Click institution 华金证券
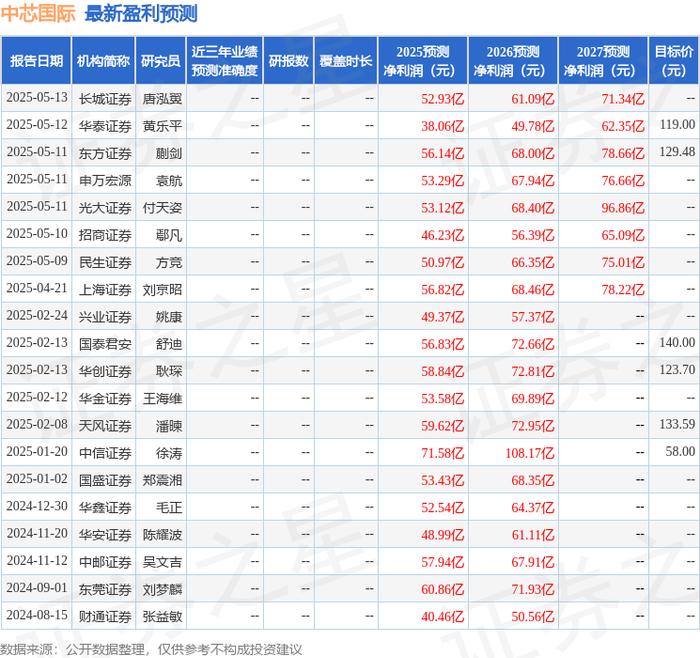 (x=105, y=399)
